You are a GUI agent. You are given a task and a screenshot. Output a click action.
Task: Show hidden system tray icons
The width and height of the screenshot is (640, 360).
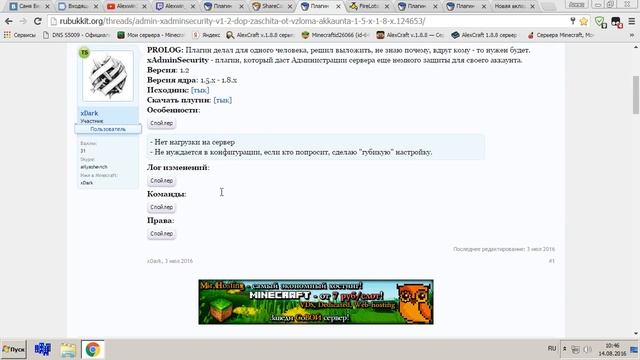pos(564,349)
